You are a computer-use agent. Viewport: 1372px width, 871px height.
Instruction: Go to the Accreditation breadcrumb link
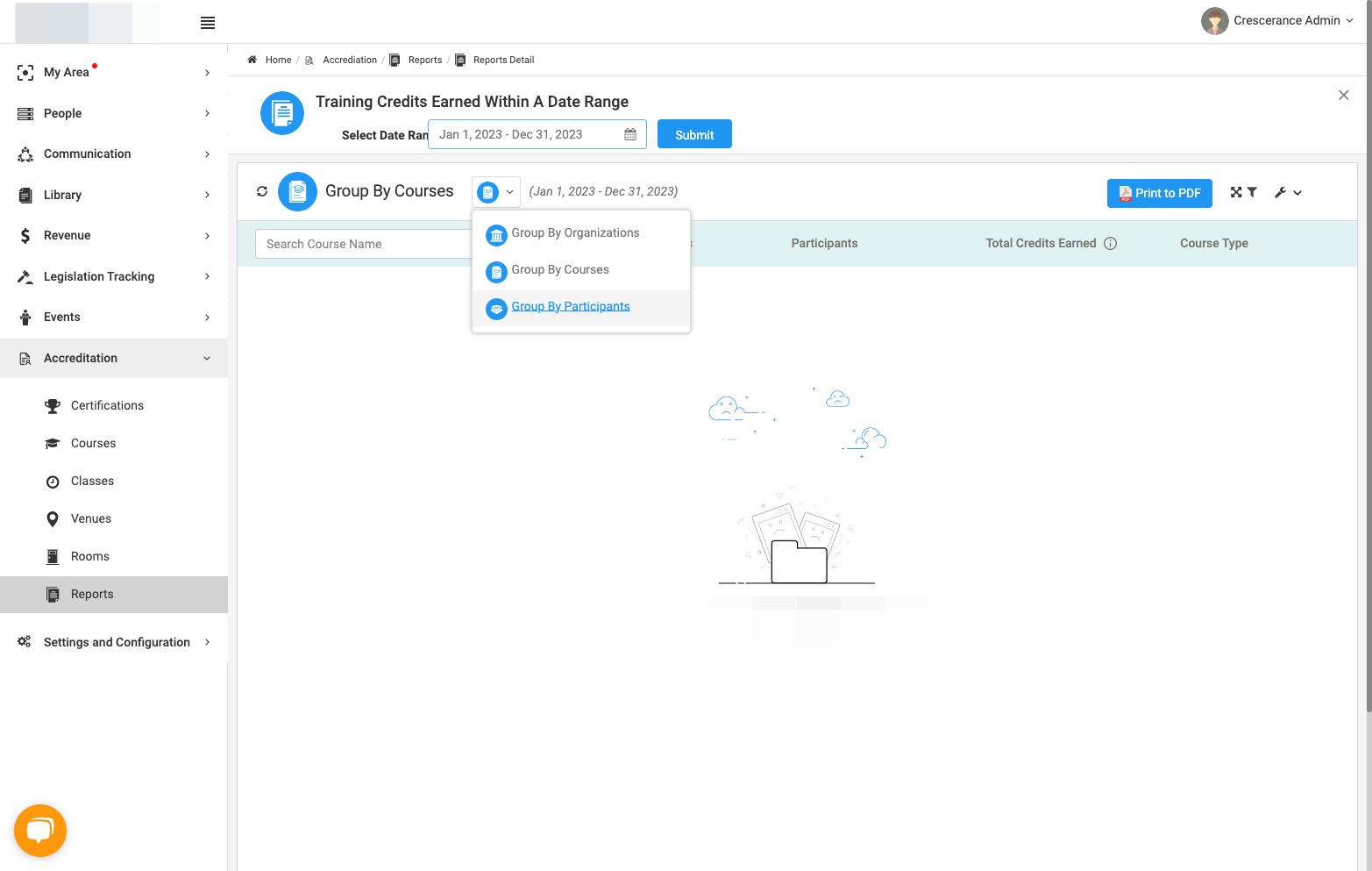350,60
